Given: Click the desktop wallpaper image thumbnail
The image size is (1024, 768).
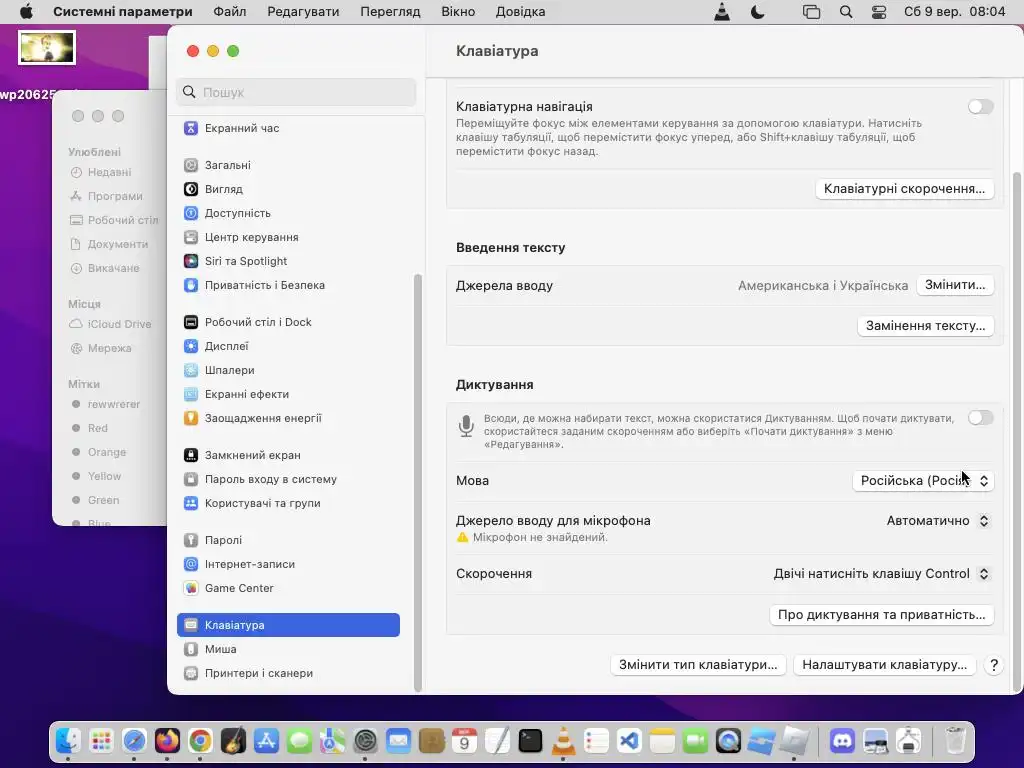Looking at the screenshot, I should [x=47, y=48].
